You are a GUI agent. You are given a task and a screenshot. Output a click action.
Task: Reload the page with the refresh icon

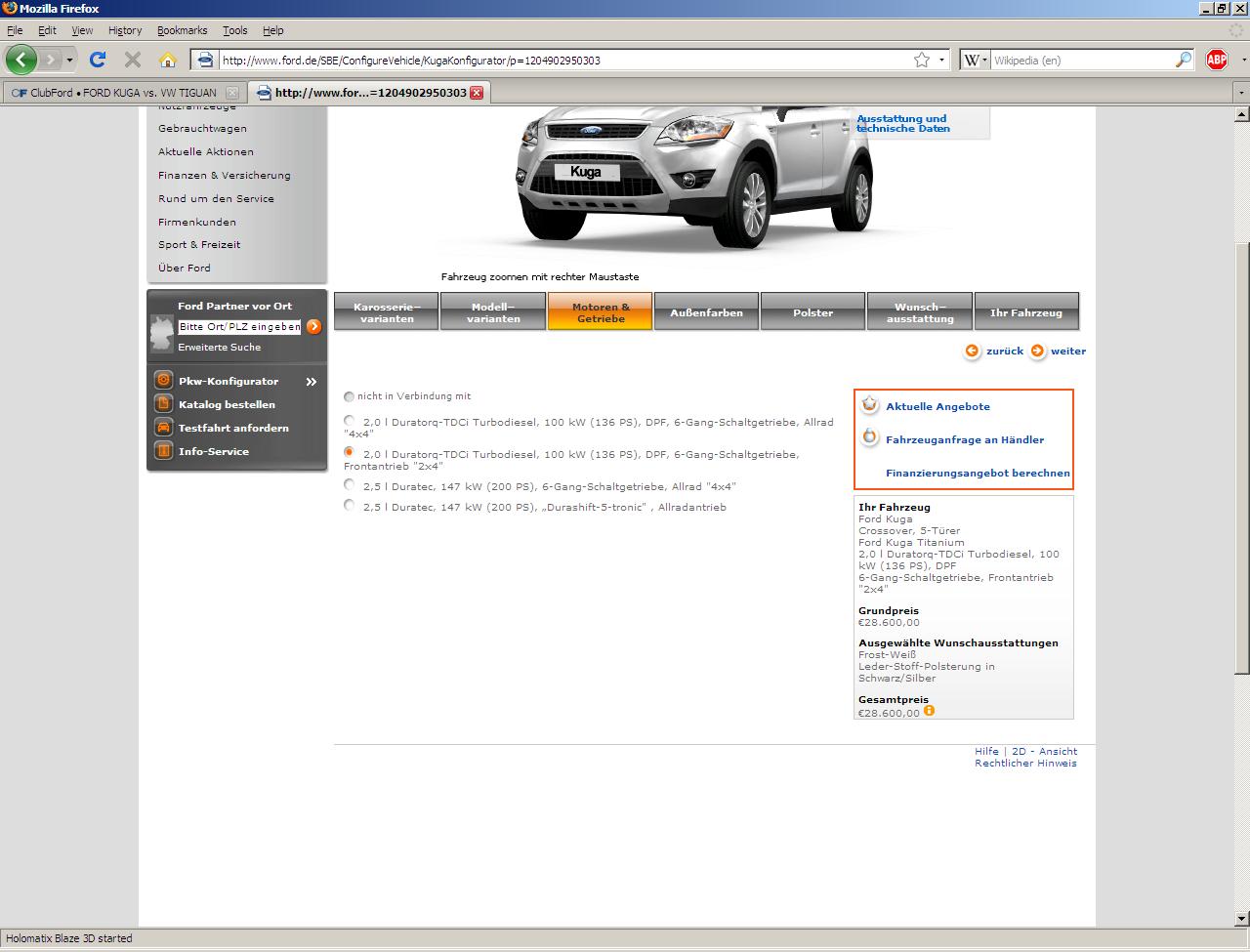tap(98, 60)
